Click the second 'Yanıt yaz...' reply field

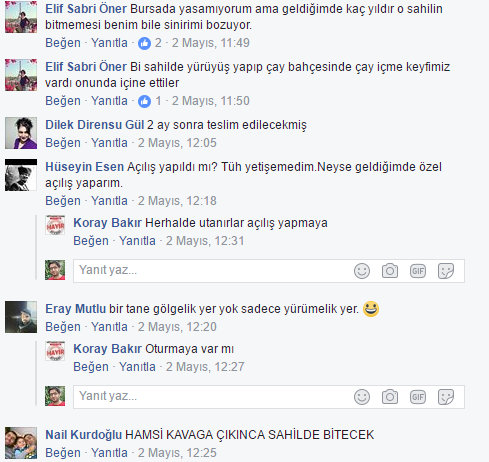click(x=269, y=397)
